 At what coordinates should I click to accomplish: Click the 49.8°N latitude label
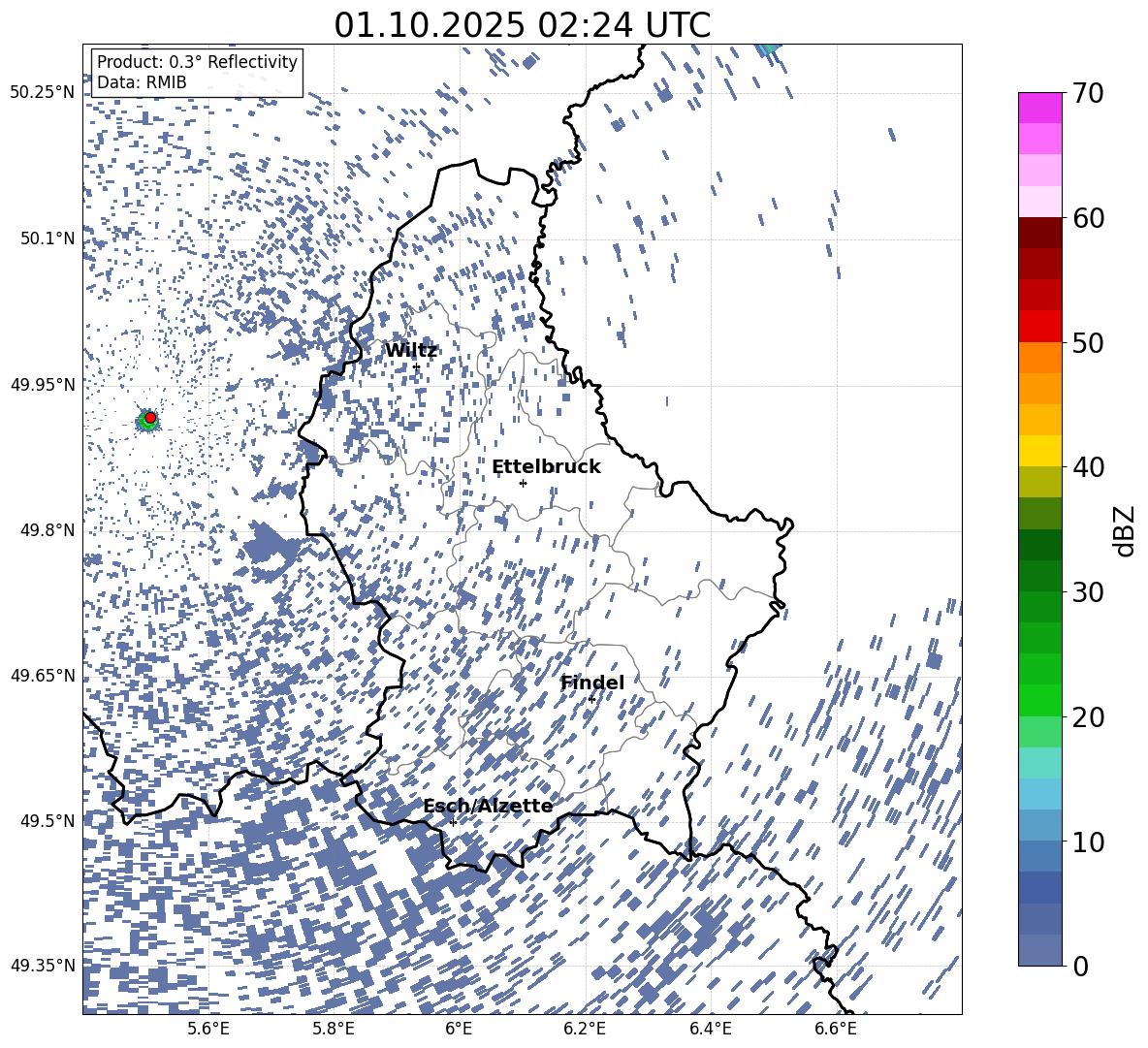click(48, 530)
